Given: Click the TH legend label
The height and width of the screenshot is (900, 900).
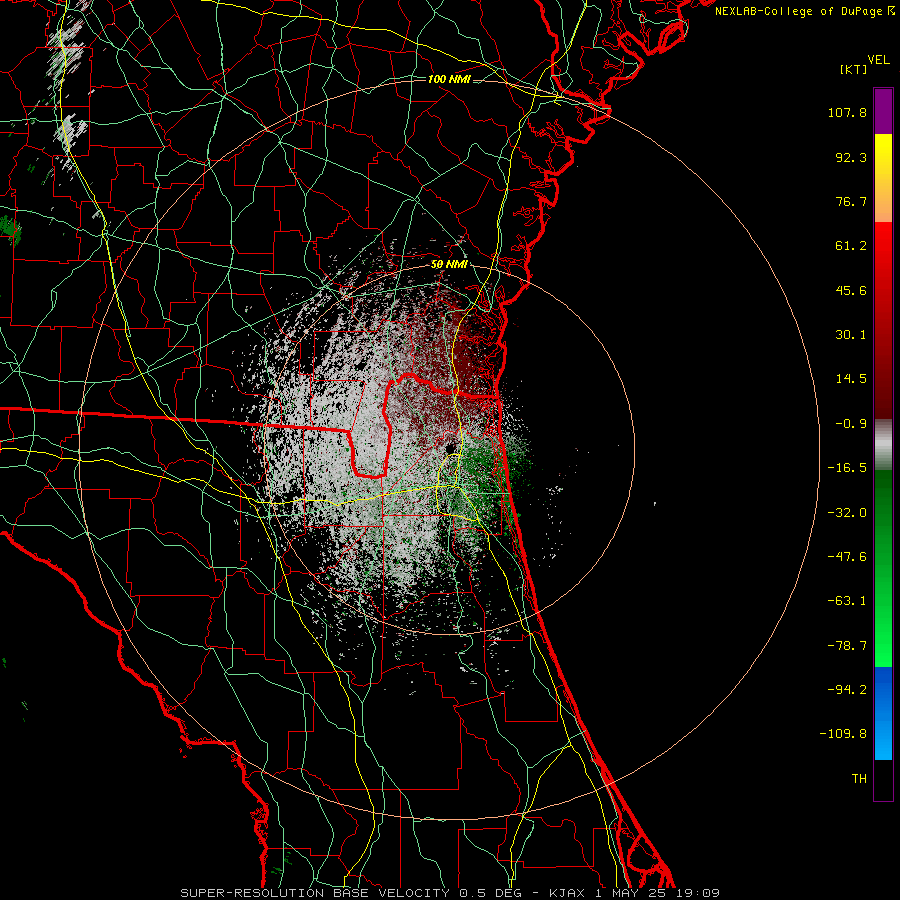Looking at the screenshot, I should point(859,778).
